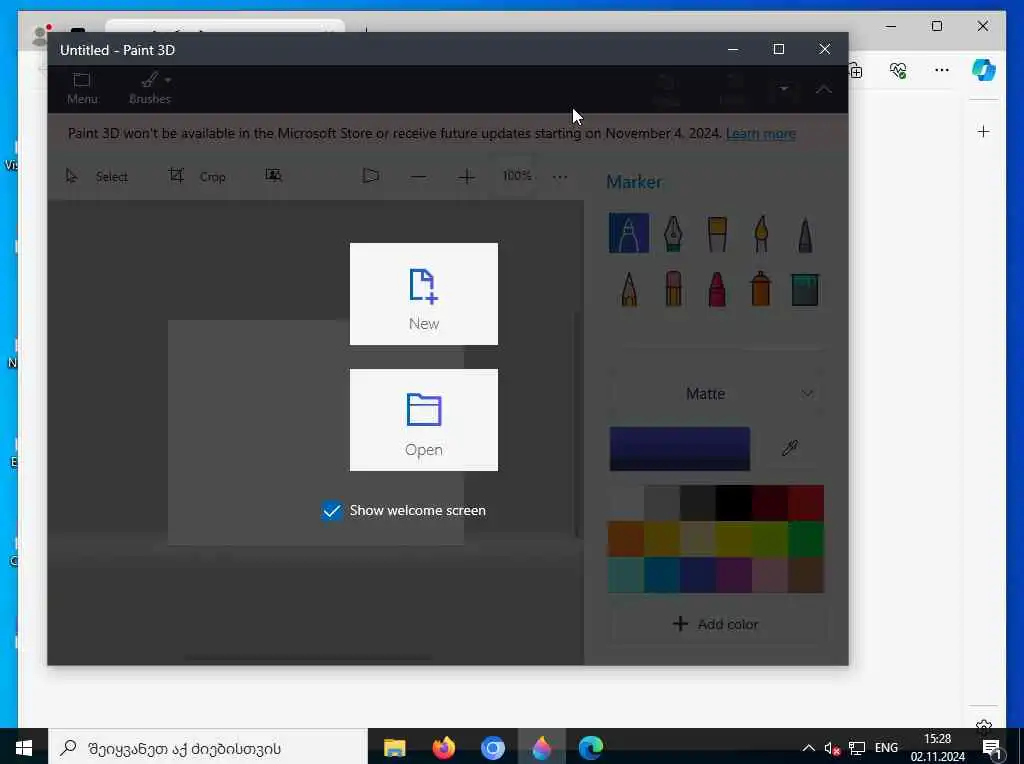
Task: Open the notification center icon
Action: click(x=991, y=748)
